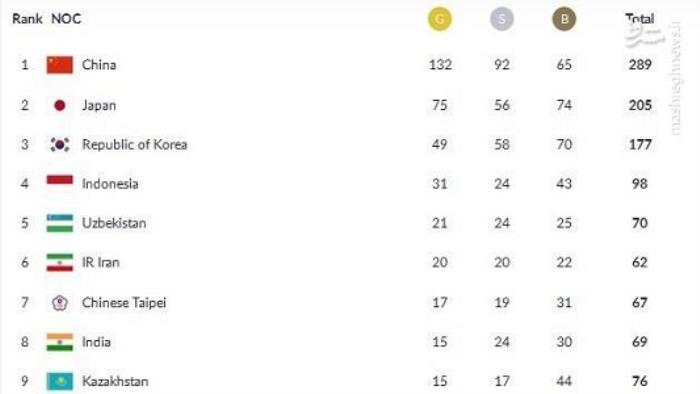The width and height of the screenshot is (700, 394).
Task: Click the Kazakhstan flag icon
Action: (x=60, y=382)
